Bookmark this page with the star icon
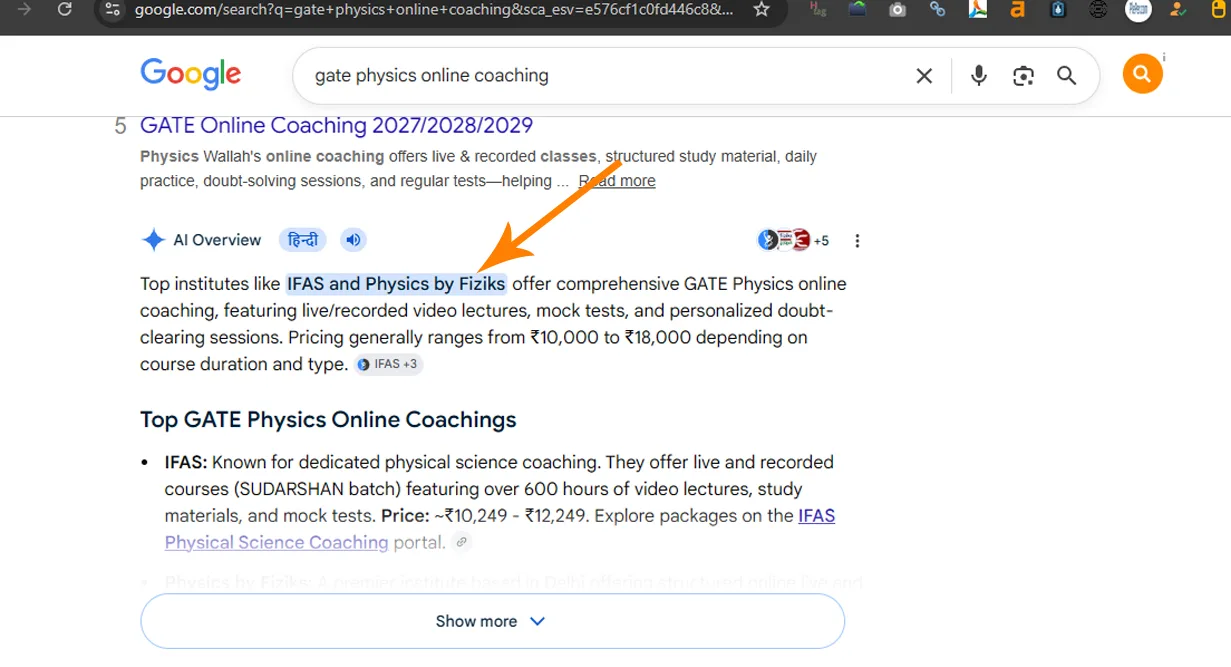This screenshot has width=1231, height=667. [761, 9]
